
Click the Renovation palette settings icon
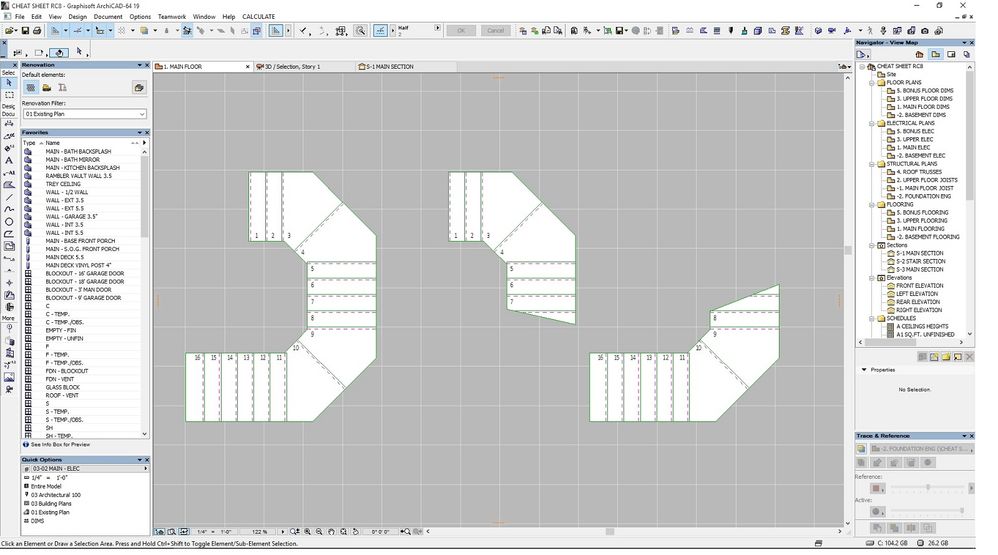(x=139, y=88)
